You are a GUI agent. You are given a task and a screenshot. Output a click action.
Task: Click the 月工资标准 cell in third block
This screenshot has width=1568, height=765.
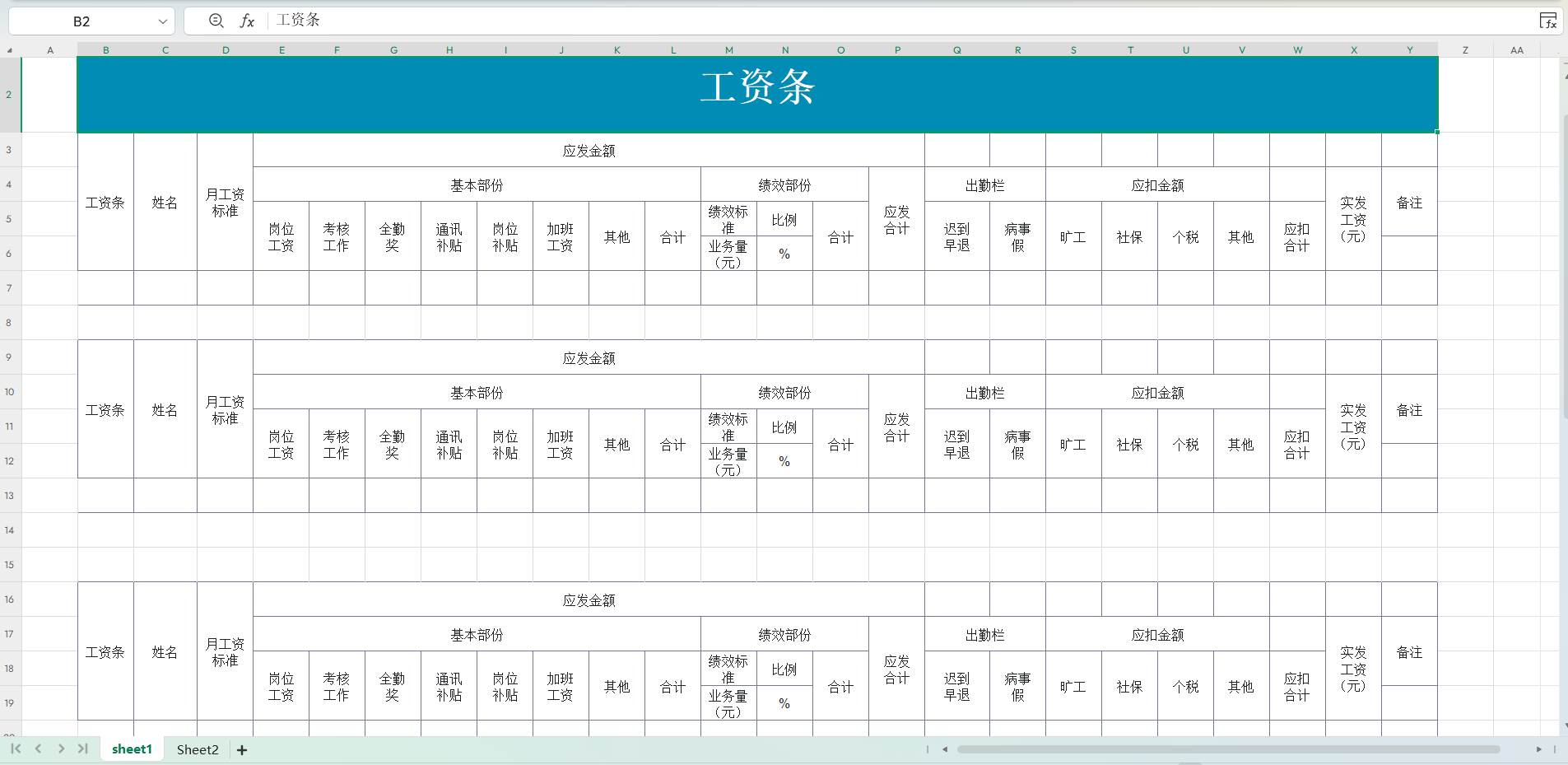pyautogui.click(x=225, y=652)
